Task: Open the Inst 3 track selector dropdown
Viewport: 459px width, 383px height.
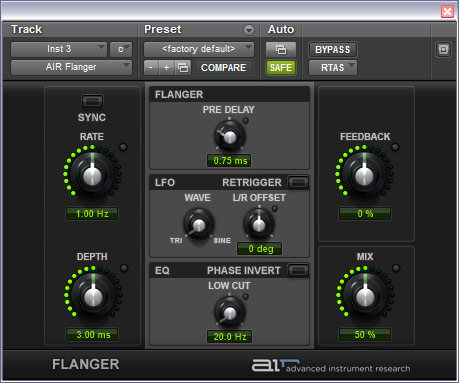Action: [x=59, y=49]
